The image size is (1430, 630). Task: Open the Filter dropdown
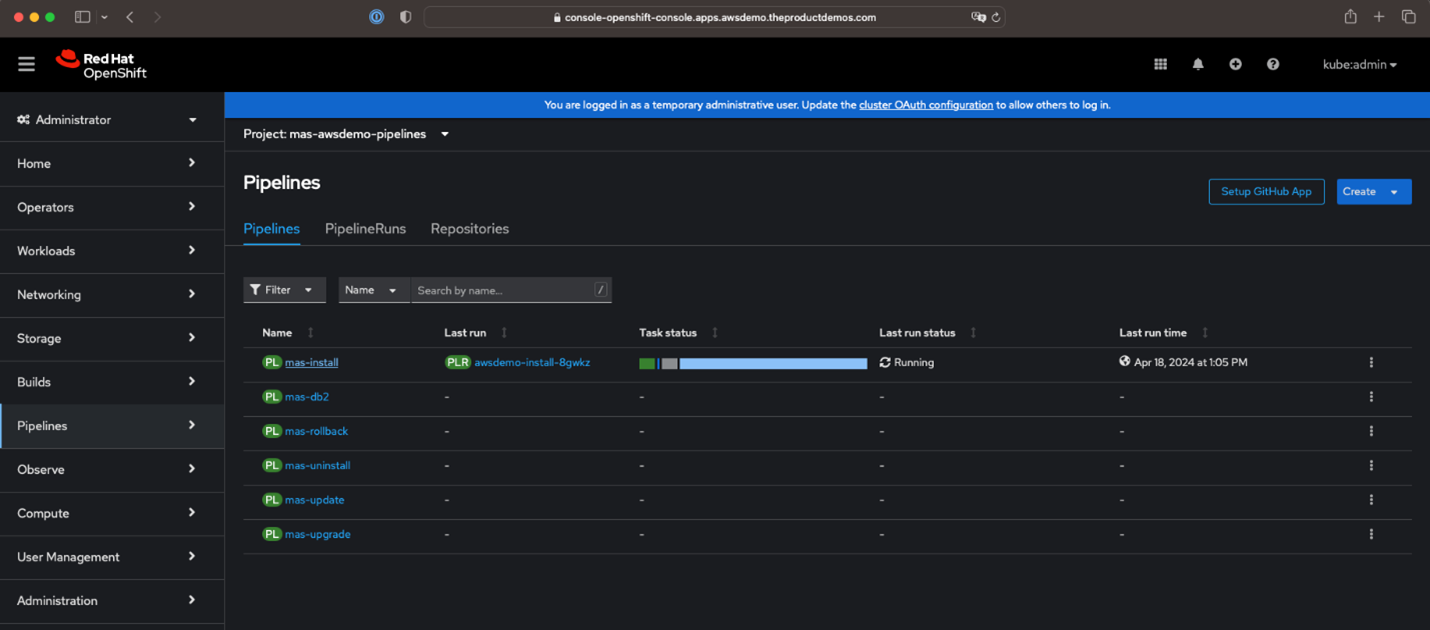284,289
